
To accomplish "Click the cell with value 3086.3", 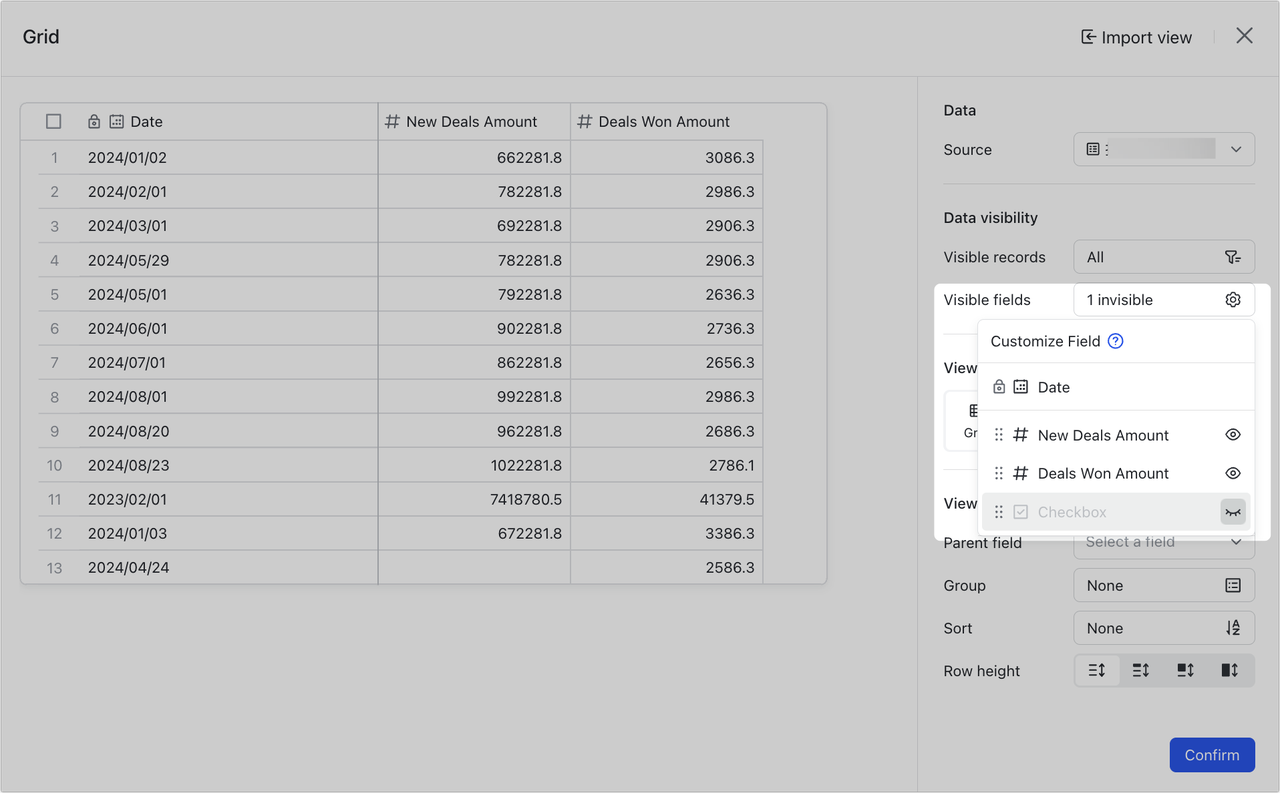I will [x=666, y=157].
